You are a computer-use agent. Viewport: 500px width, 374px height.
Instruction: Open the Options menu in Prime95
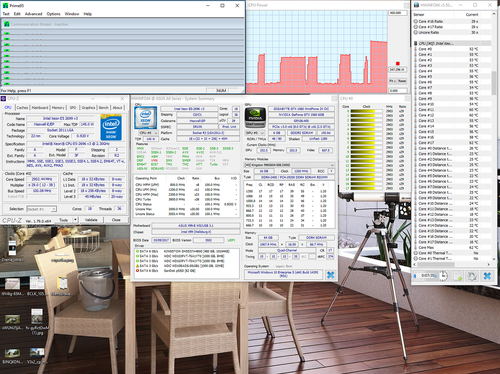click(53, 14)
